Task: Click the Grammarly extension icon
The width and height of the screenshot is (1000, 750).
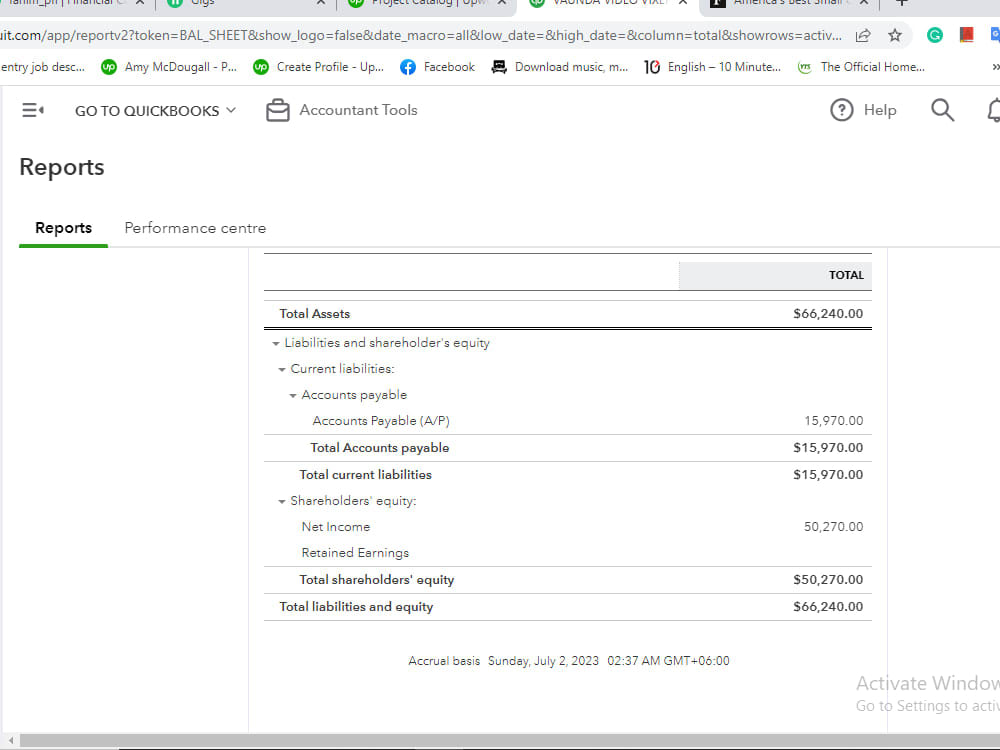Action: (934, 35)
